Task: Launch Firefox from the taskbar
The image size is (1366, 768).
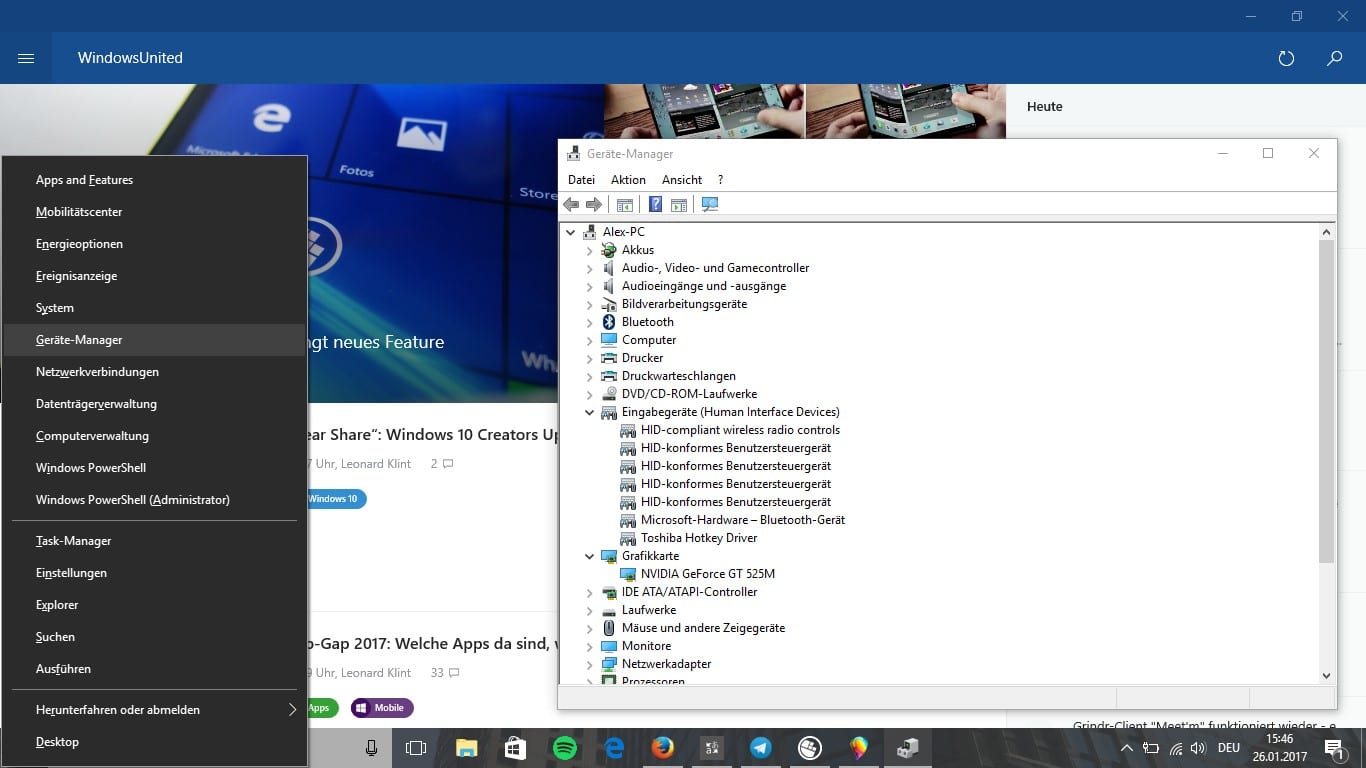Action: click(x=662, y=748)
